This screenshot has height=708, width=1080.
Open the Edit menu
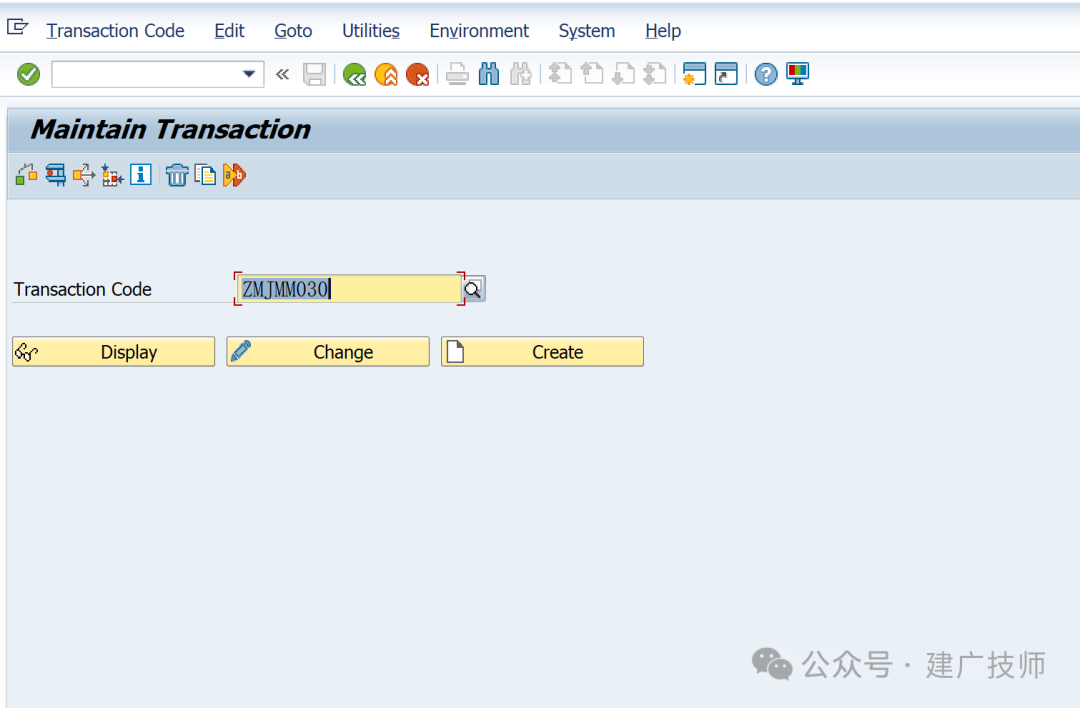click(x=229, y=31)
